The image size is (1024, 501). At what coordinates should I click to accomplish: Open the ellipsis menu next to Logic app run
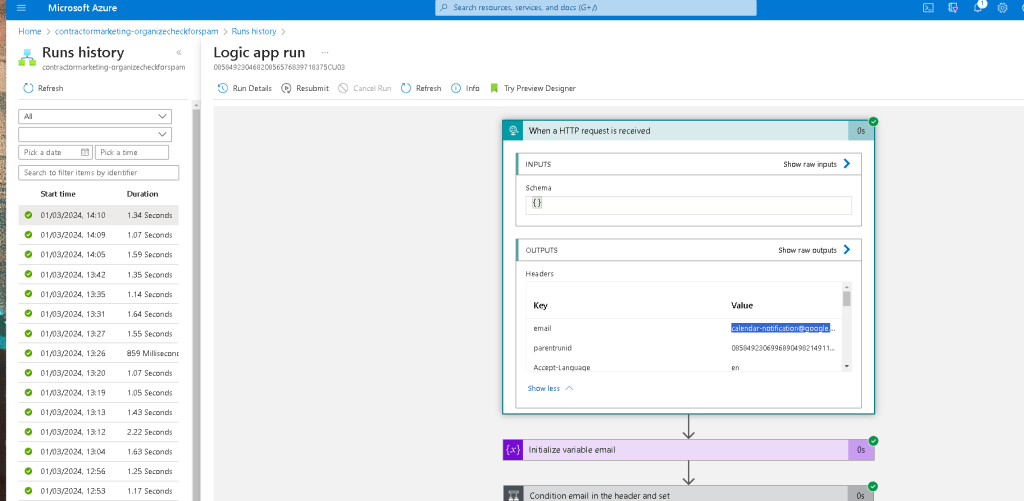pyautogui.click(x=325, y=52)
